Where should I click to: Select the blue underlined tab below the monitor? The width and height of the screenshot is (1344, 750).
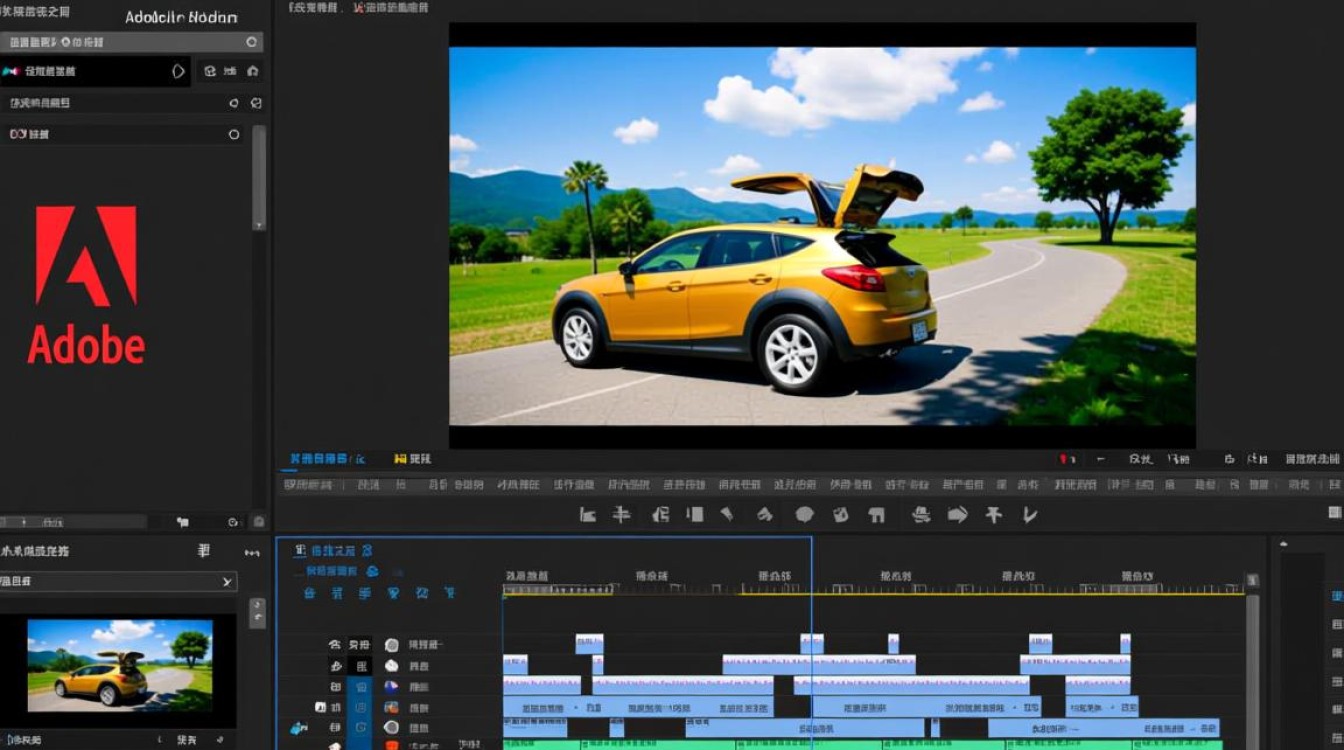pyautogui.click(x=327, y=458)
